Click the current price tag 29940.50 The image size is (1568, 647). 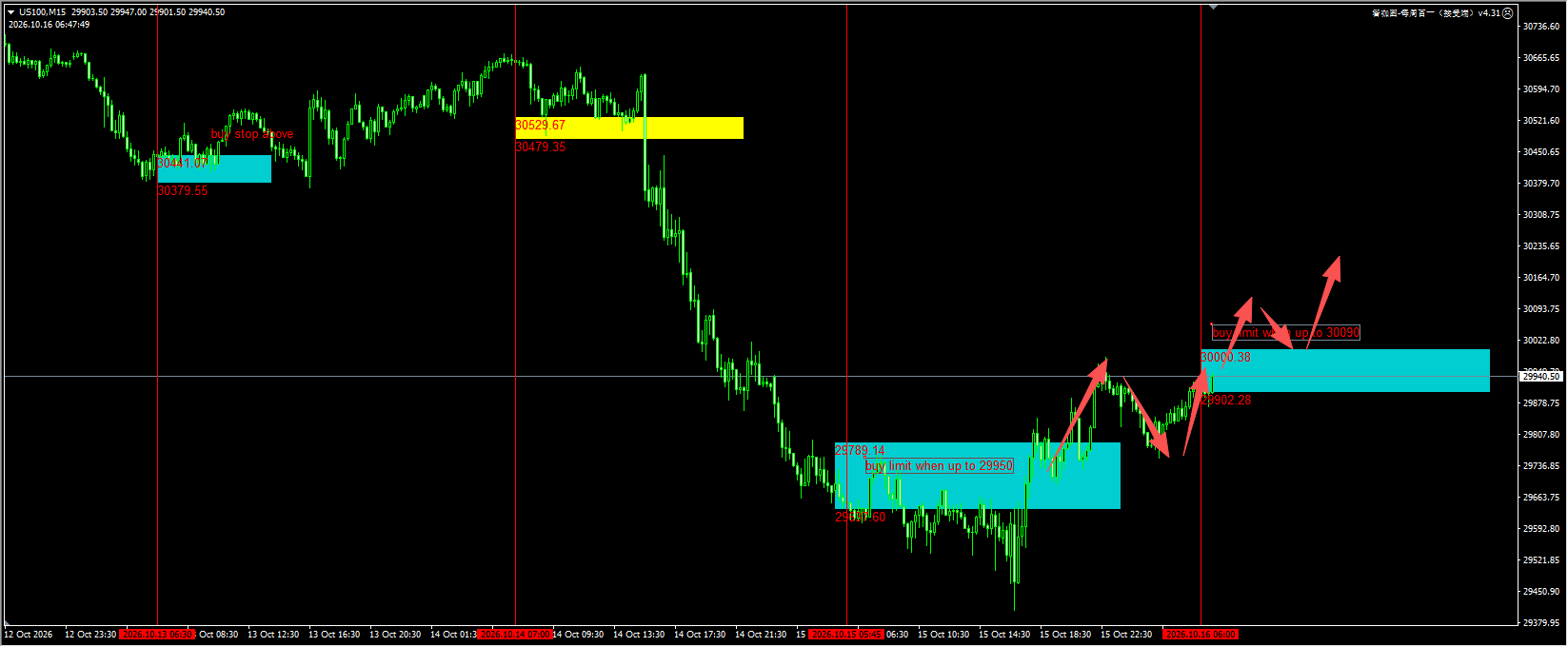click(x=1541, y=377)
